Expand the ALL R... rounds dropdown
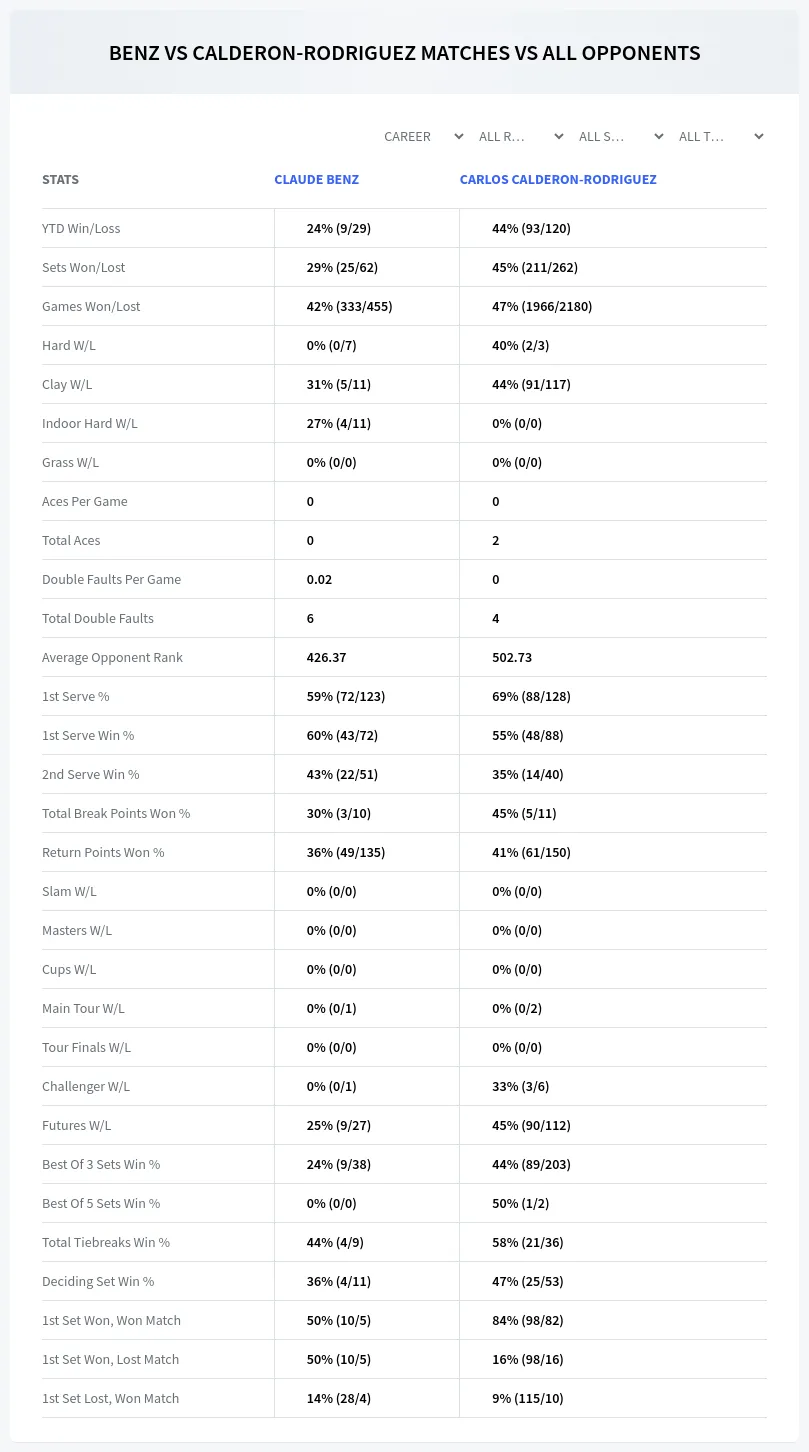809x1452 pixels. click(521, 136)
